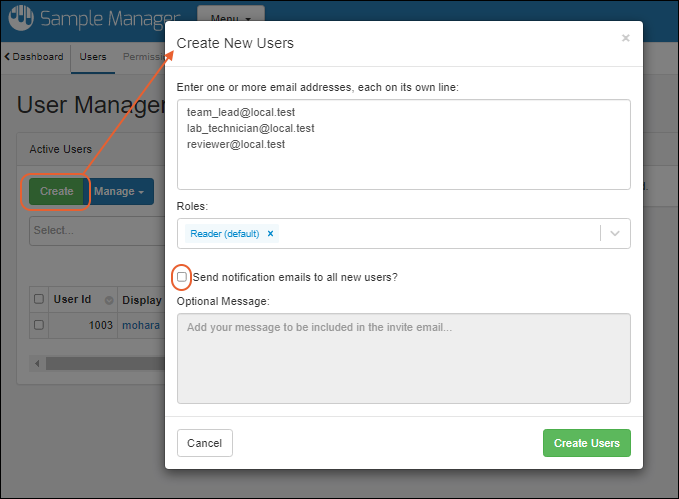Remove the Reader (default) role tag
Screen dimensions: 679x499
[270, 234]
